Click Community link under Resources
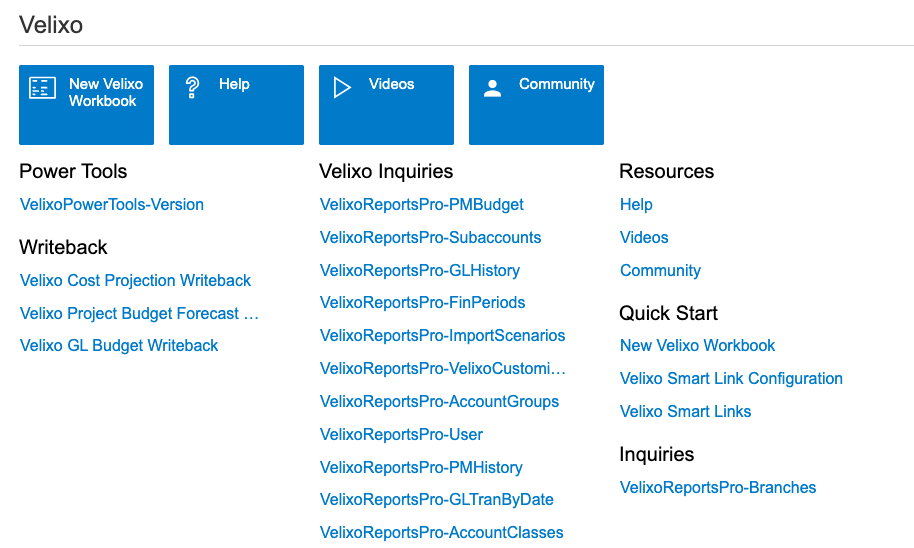Viewport: 914px width, 548px height. [660, 271]
